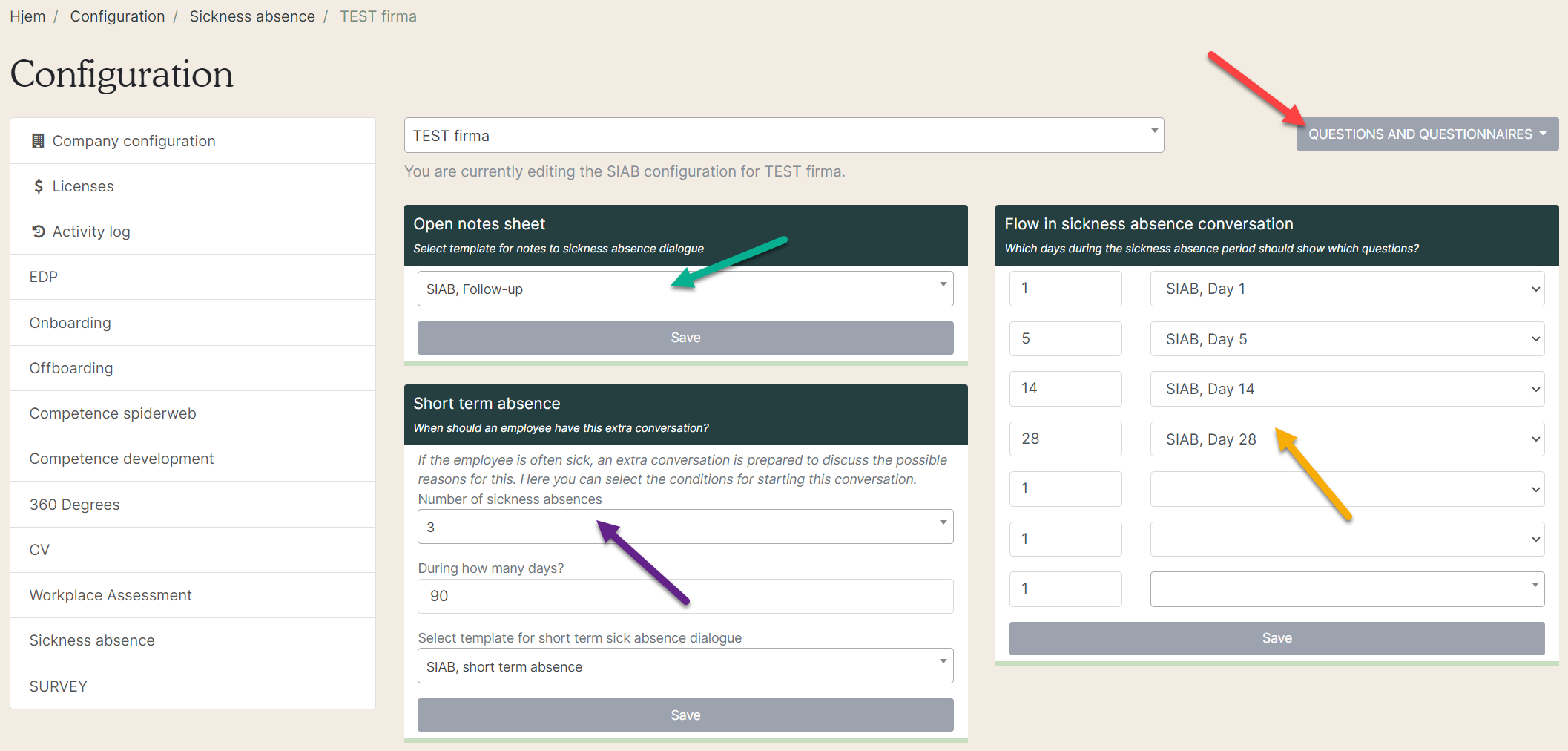Screen dimensions: 1568x751
Task: Click the Company configuration building icon
Action: [38, 140]
